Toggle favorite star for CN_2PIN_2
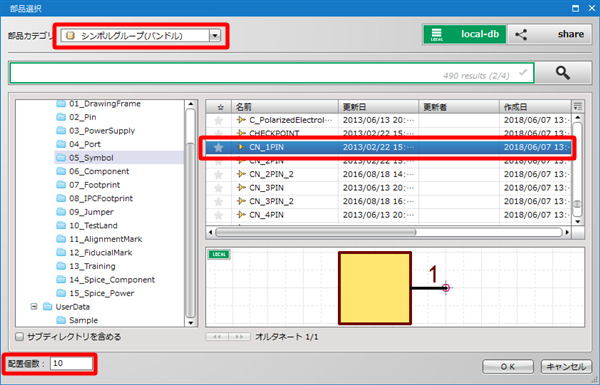This screenshot has height=385, width=600. [x=218, y=175]
